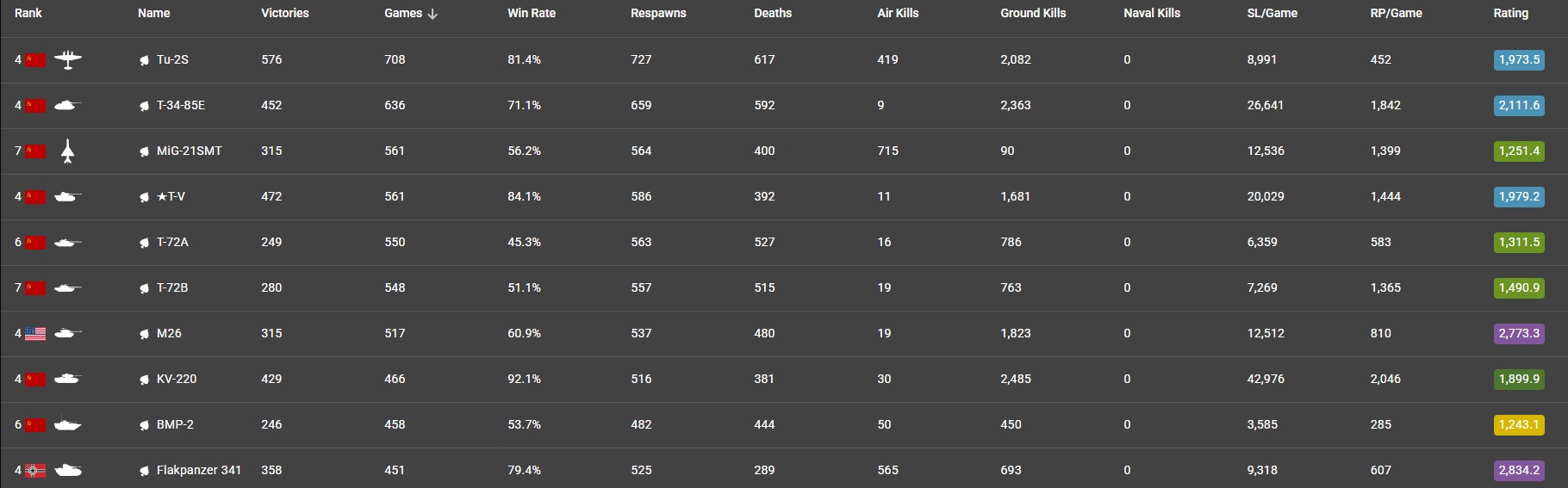Click the USA flag in M26 row
The width and height of the screenshot is (1568, 488).
[x=35, y=333]
